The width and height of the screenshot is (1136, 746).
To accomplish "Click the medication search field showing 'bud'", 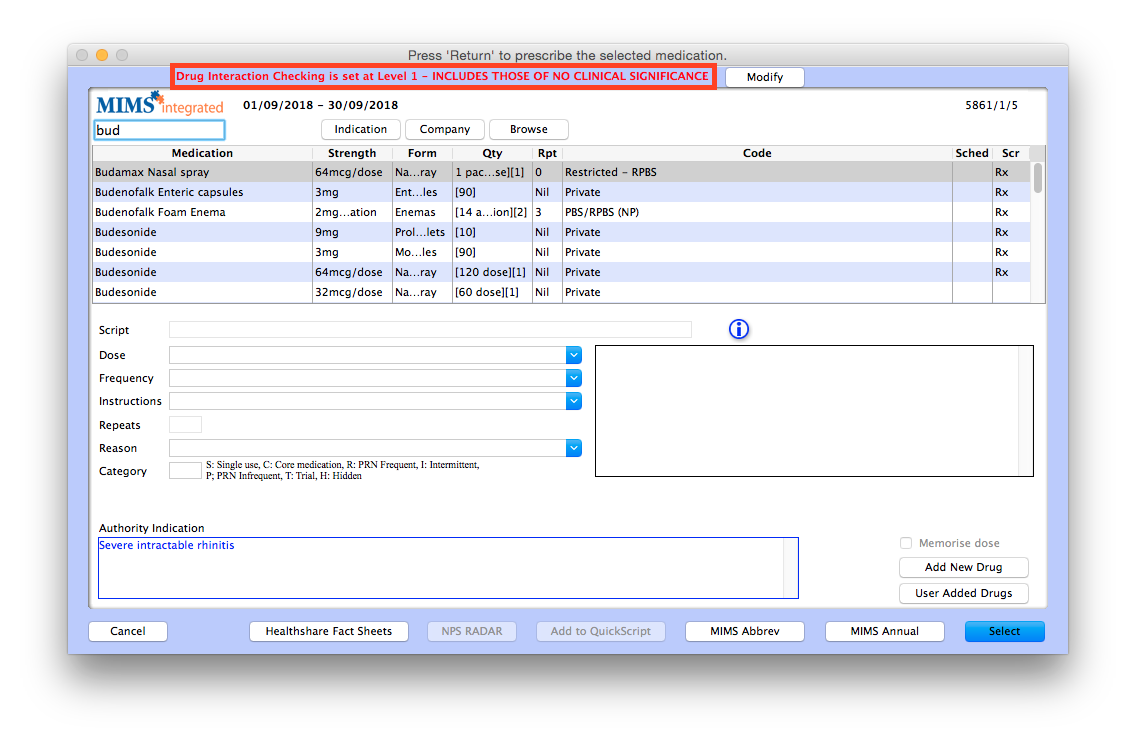I will pyautogui.click(x=158, y=129).
